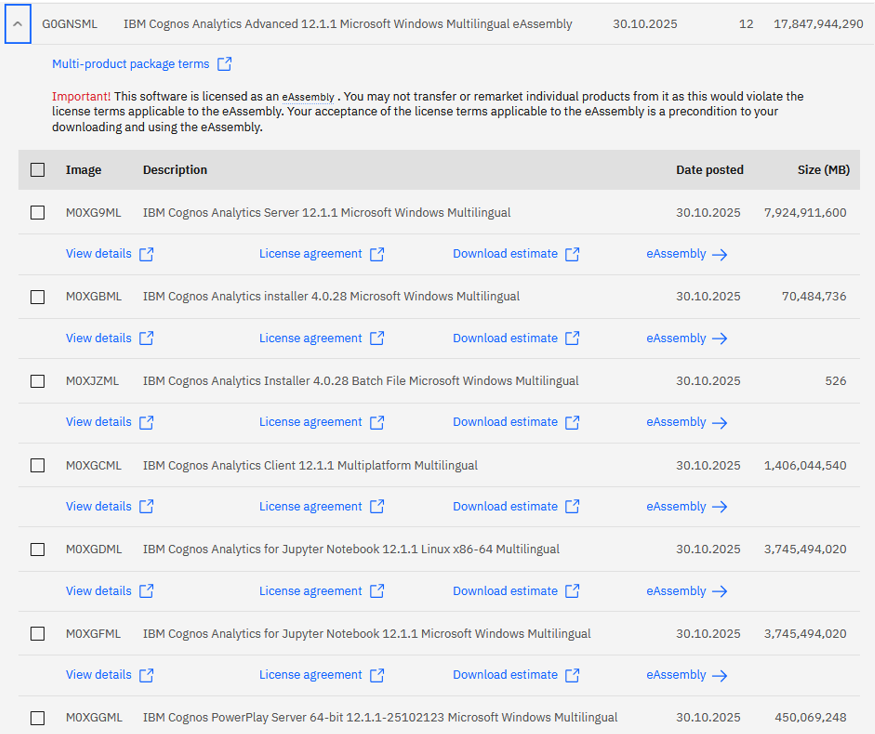The image size is (875, 734).
Task: Tick the M0XJZML Batch File checkbox
Action: click(38, 381)
